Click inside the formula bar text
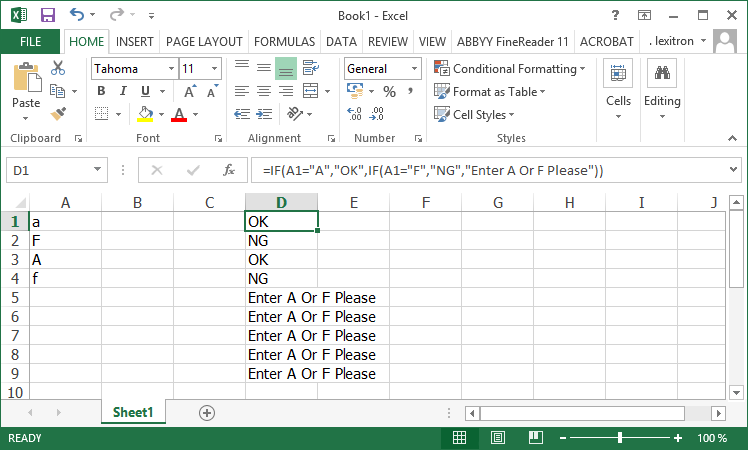This screenshot has width=748, height=450. click(x=433, y=170)
